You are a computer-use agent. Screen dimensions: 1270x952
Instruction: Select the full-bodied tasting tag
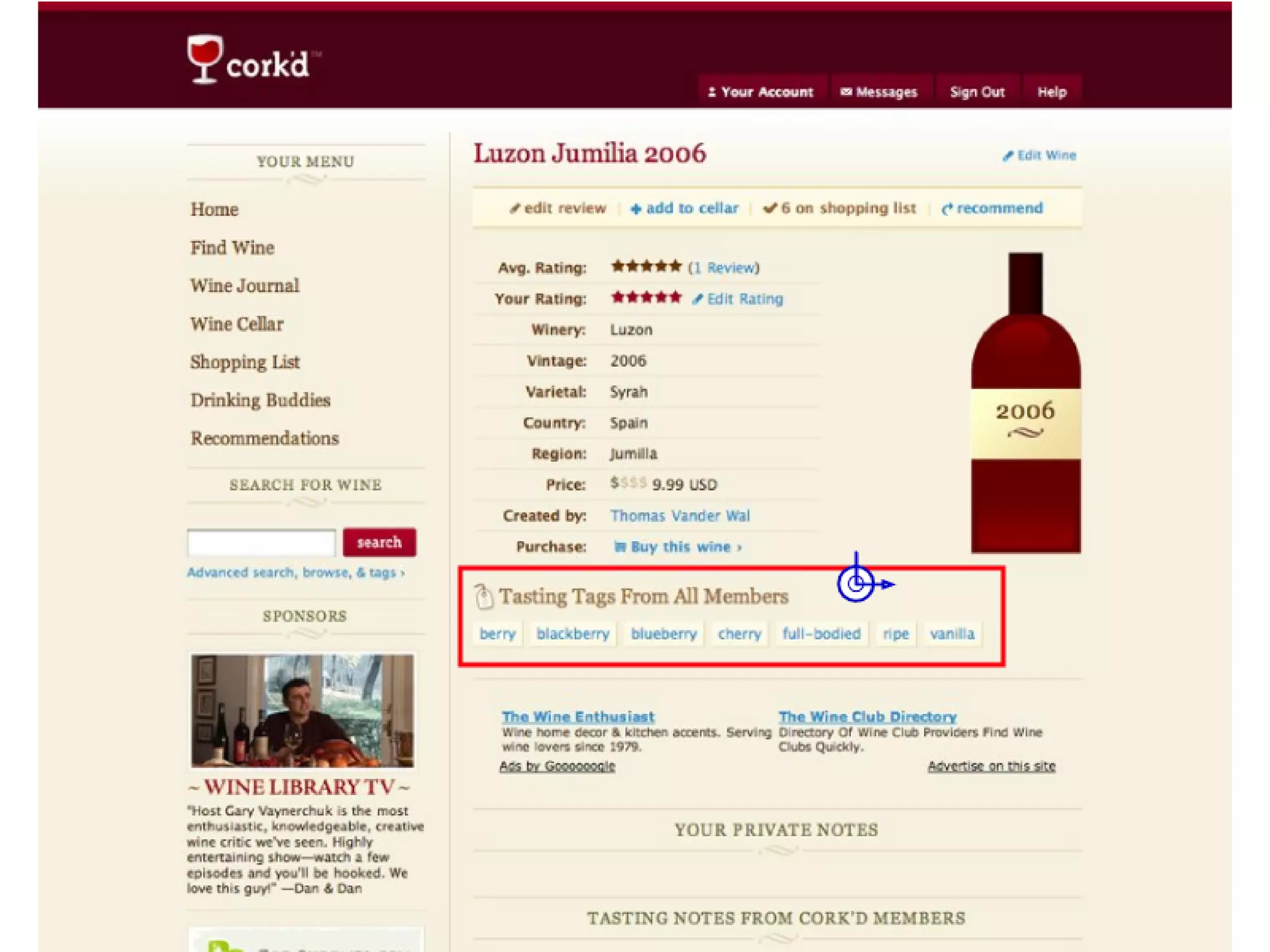(x=821, y=633)
